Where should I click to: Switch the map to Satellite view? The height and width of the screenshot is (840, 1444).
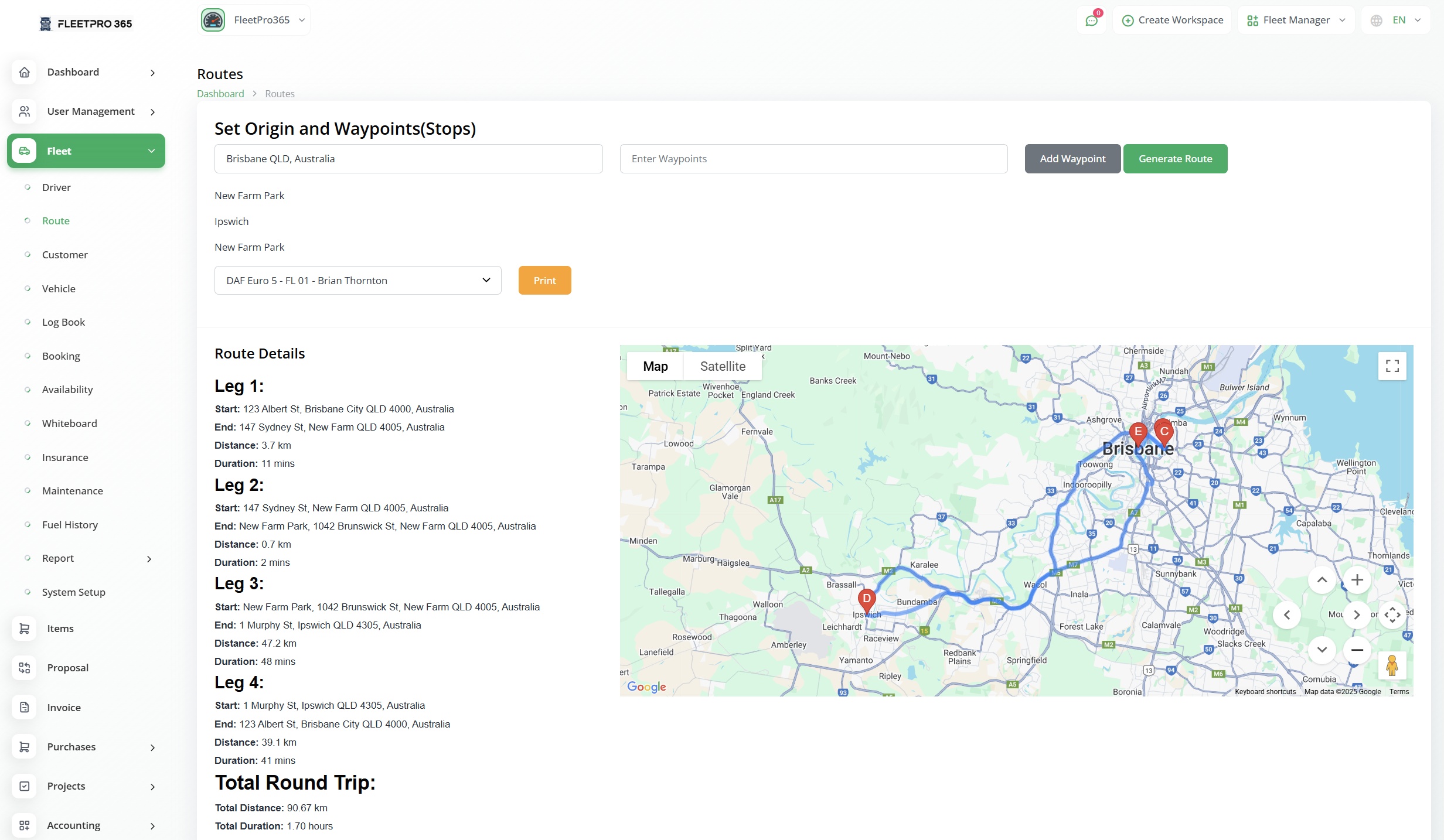[723, 366]
